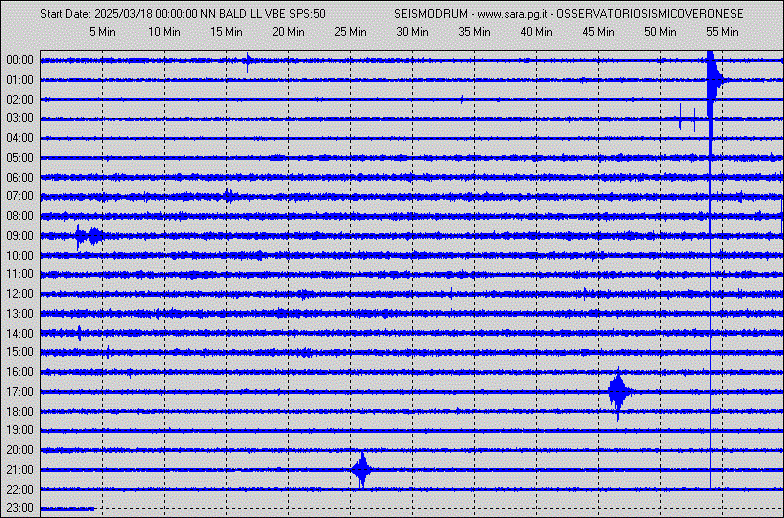Click the 35 Min axis label

(x=474, y=32)
